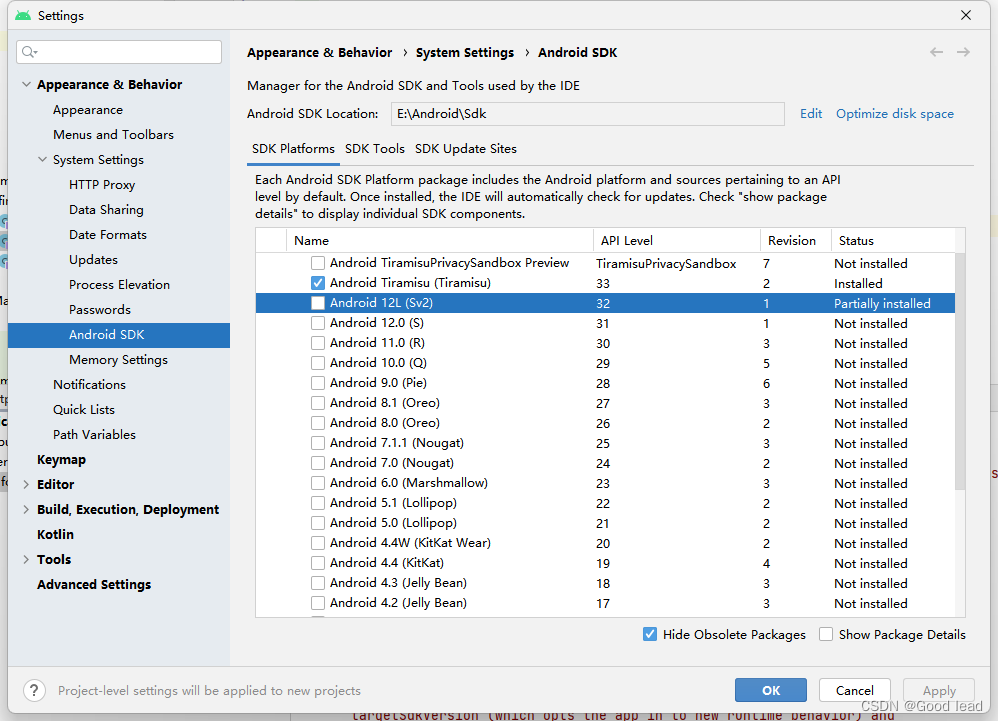Open the SDK Update Sites tab
Viewport: 998px width, 721px height.
point(466,149)
